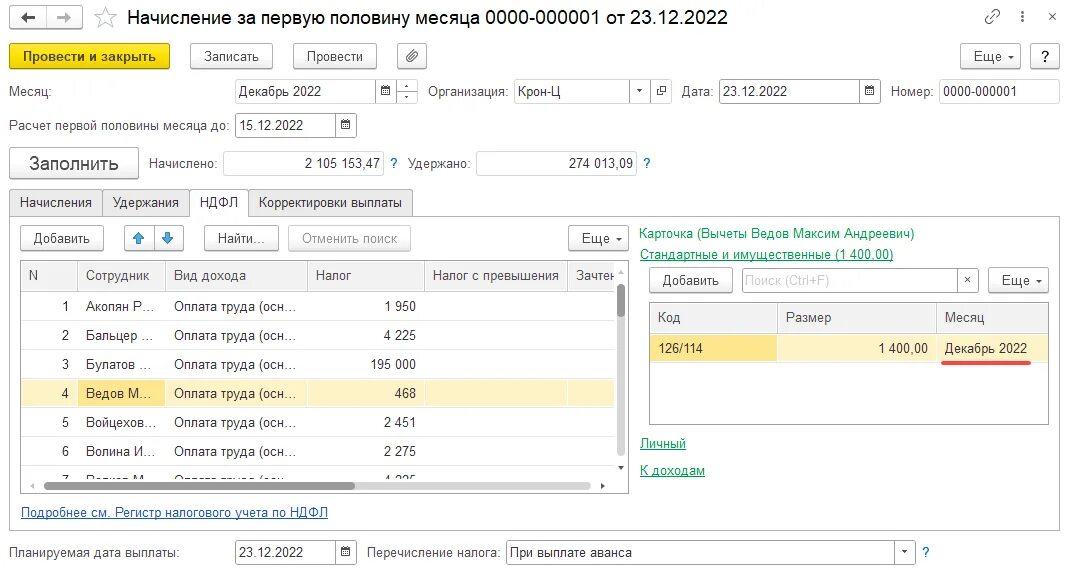Click the Найти... button

point(241,238)
